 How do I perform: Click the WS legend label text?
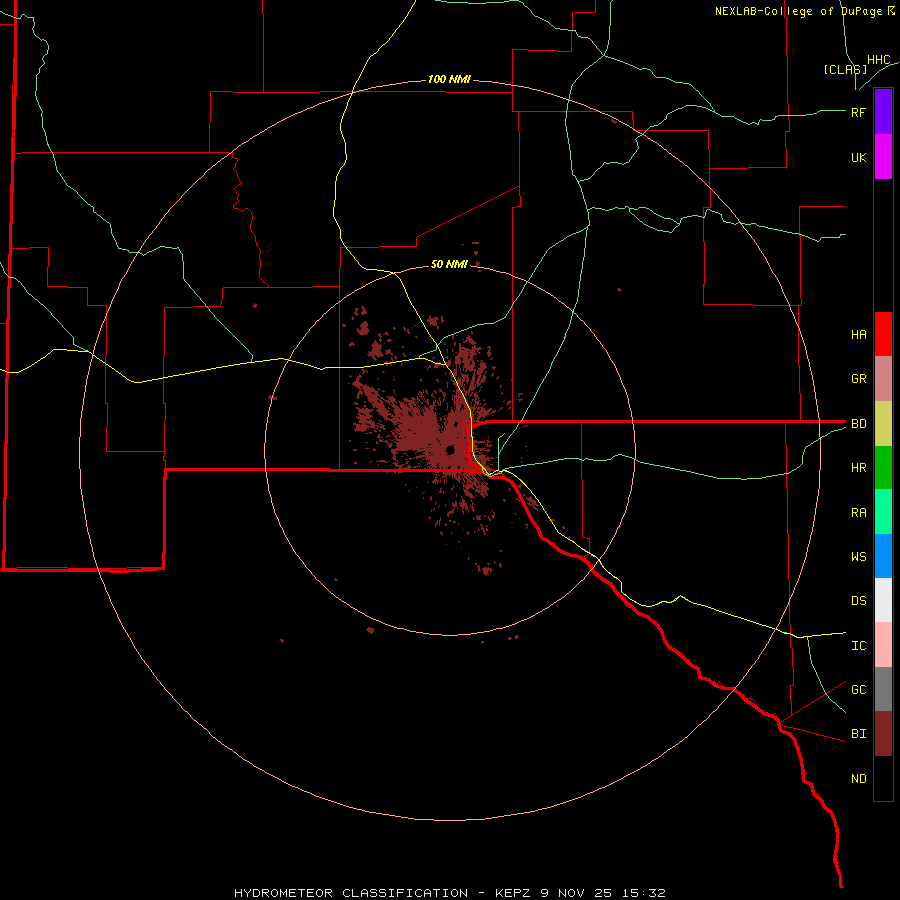pyautogui.click(x=858, y=557)
